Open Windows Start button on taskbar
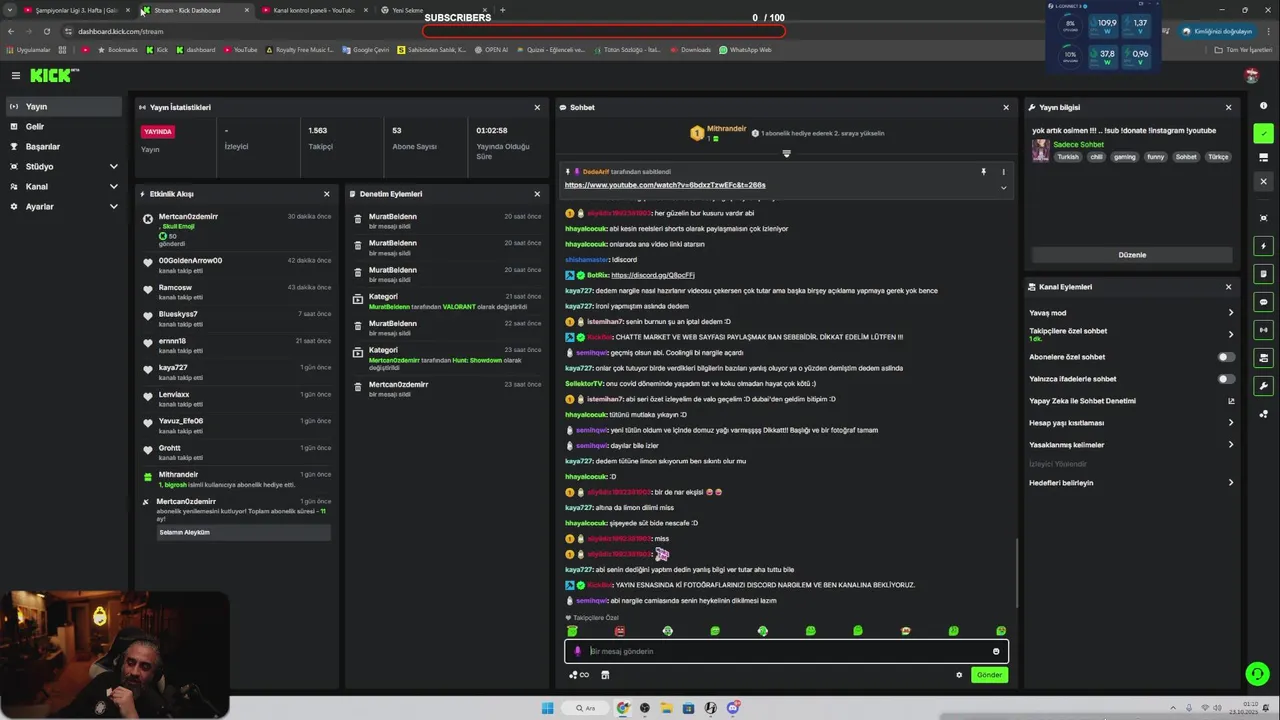 click(547, 708)
